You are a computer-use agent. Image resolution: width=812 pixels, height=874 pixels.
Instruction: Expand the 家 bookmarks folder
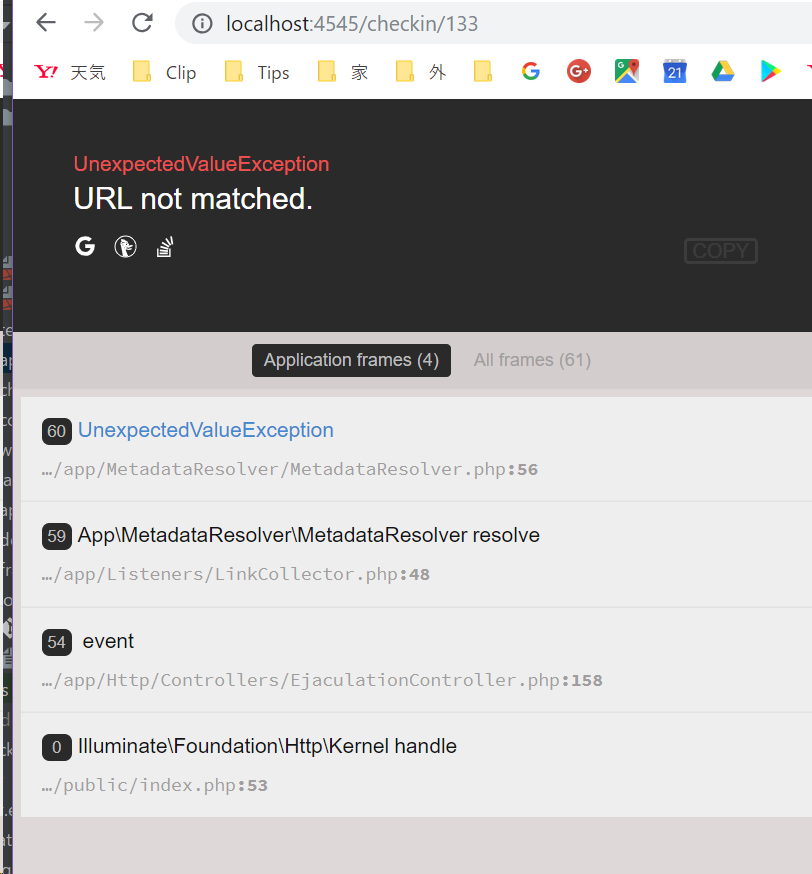(x=343, y=72)
